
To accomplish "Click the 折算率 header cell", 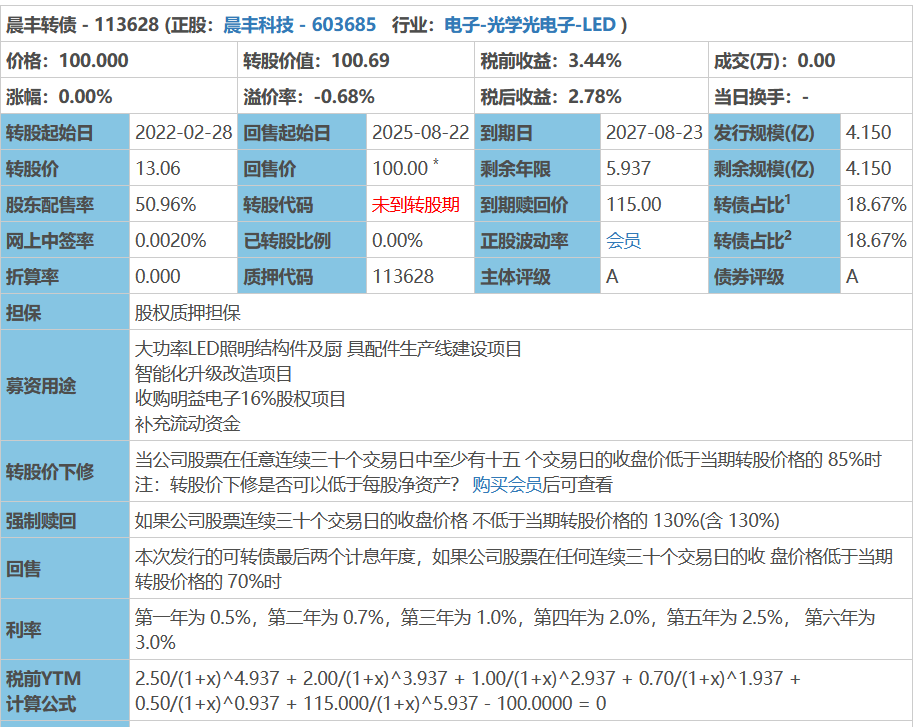I will coord(65,276).
